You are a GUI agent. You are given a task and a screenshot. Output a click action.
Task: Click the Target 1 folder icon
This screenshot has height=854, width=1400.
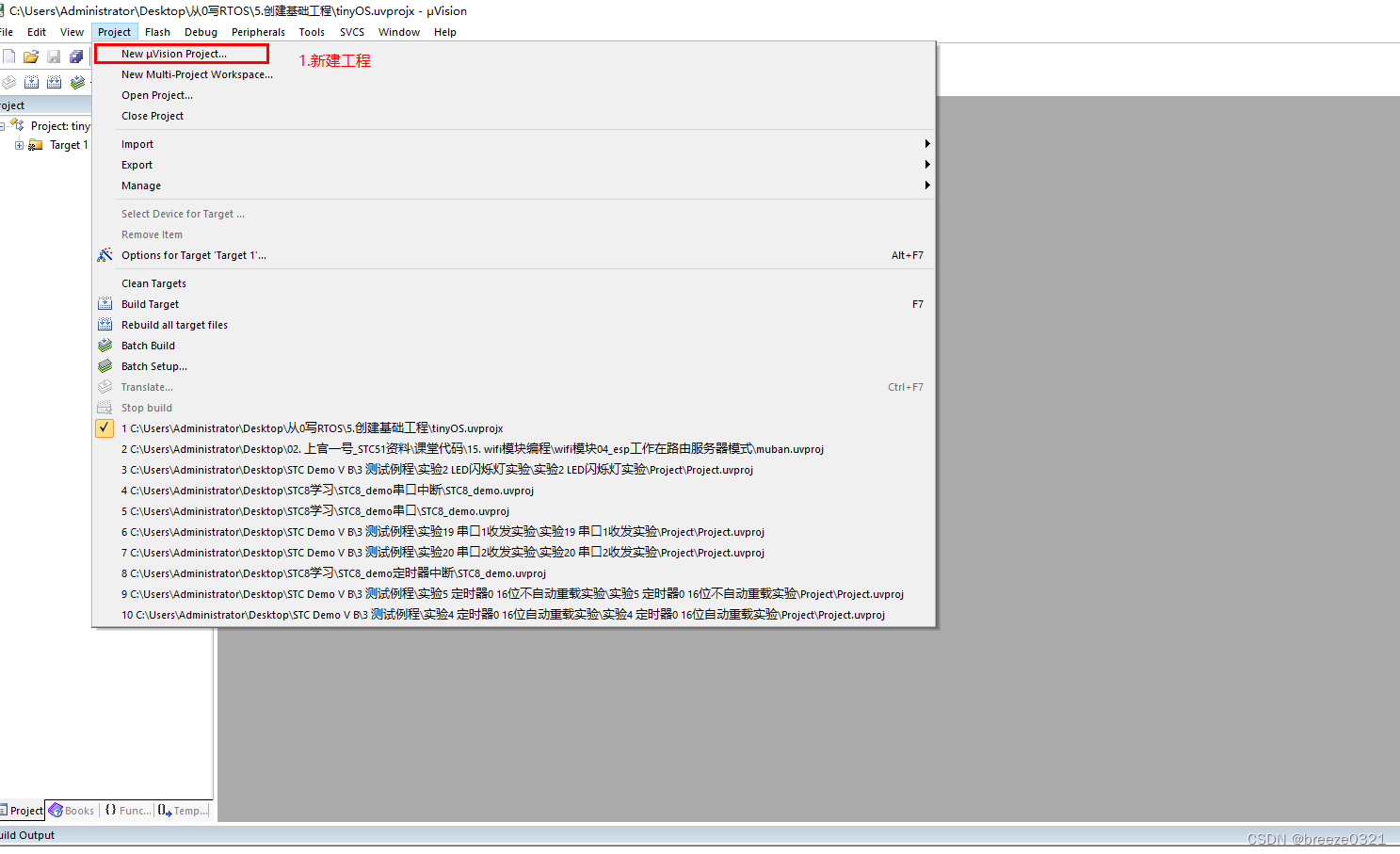click(x=36, y=145)
